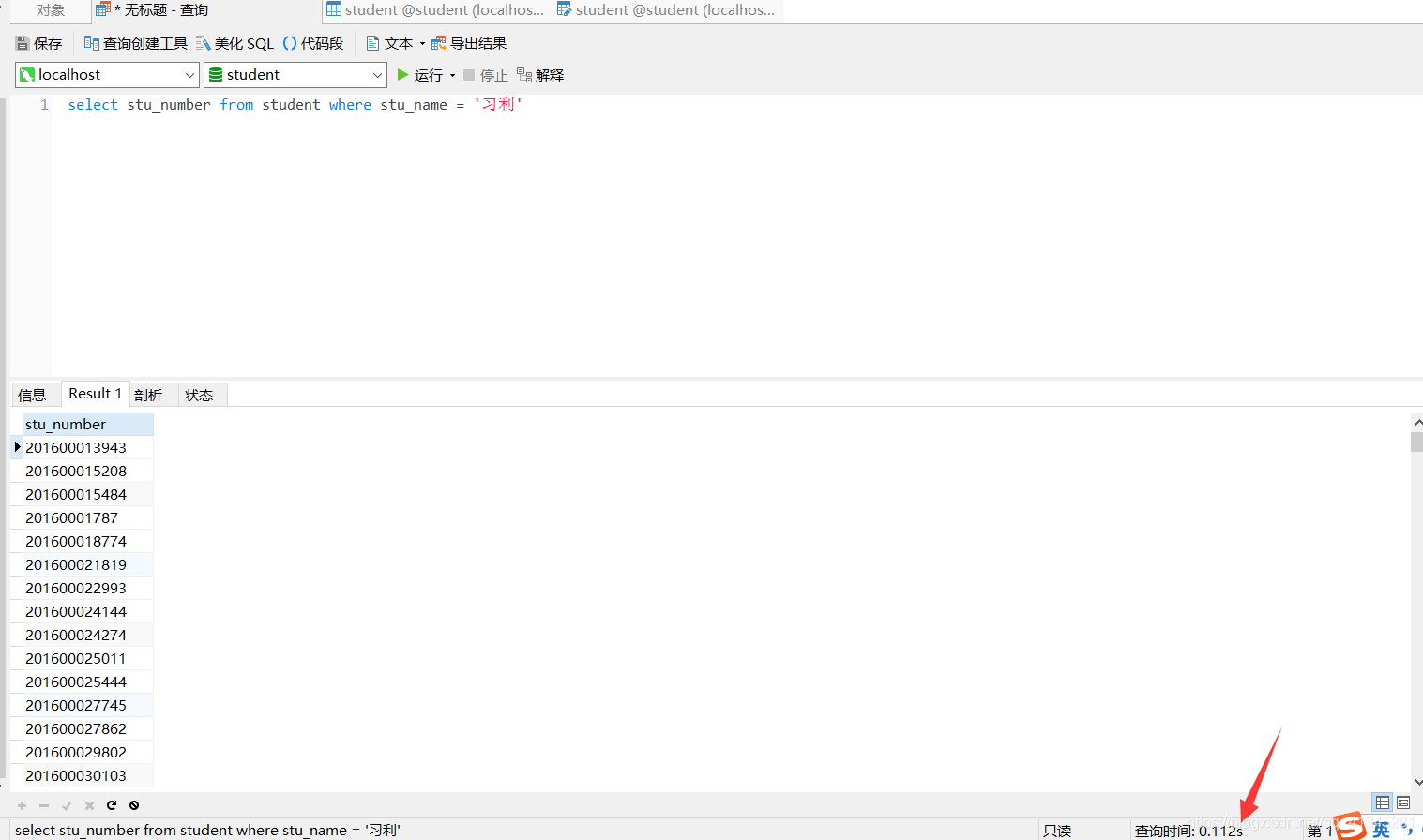Select cell 201600024144

(87, 611)
